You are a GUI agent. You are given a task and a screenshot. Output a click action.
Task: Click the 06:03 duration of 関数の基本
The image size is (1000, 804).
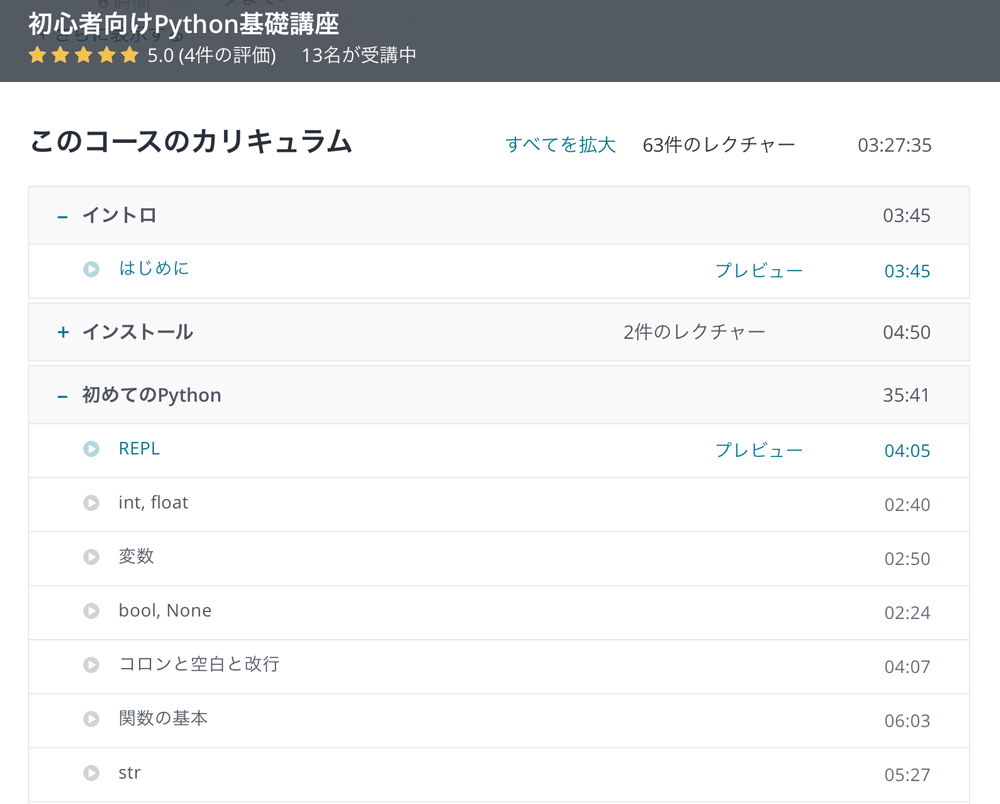click(907, 721)
